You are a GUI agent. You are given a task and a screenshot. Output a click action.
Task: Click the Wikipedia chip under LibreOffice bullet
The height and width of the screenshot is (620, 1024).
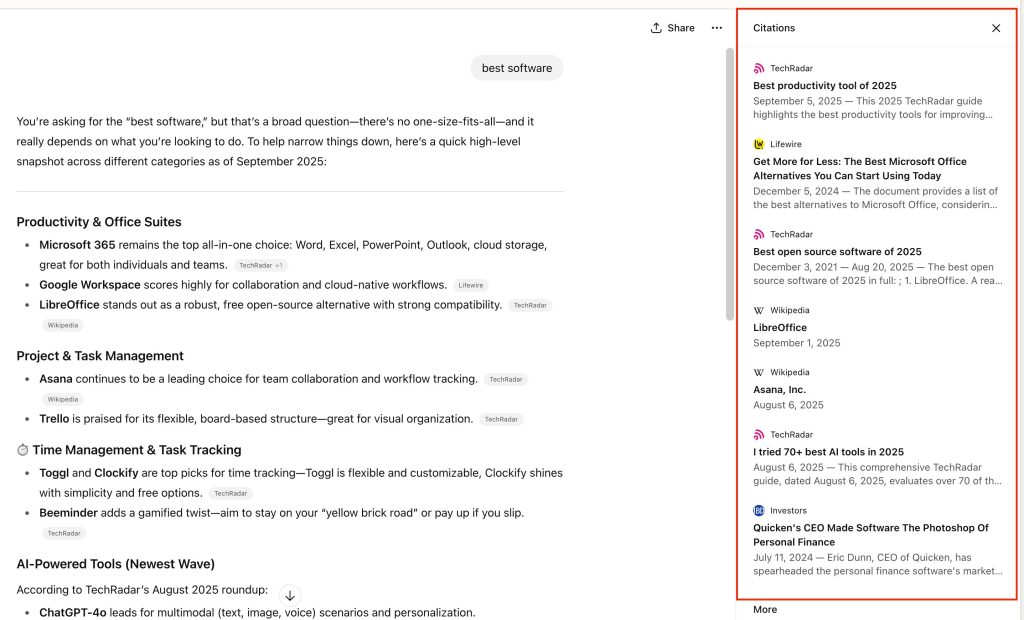62,325
